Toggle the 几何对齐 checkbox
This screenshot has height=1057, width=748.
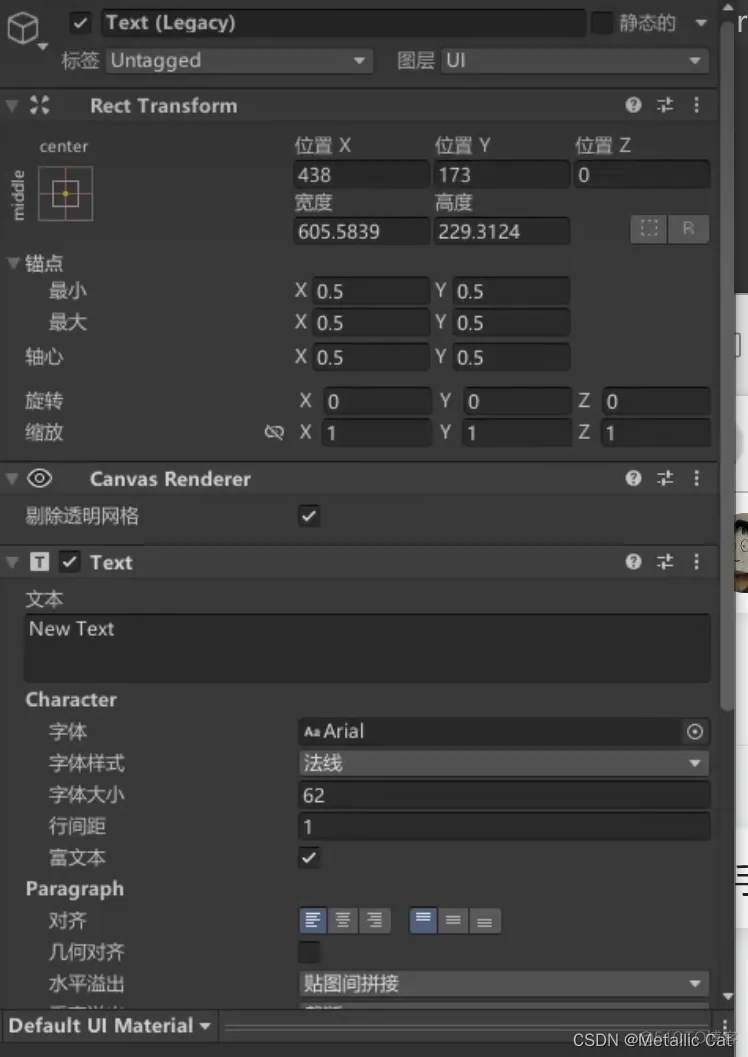point(309,952)
